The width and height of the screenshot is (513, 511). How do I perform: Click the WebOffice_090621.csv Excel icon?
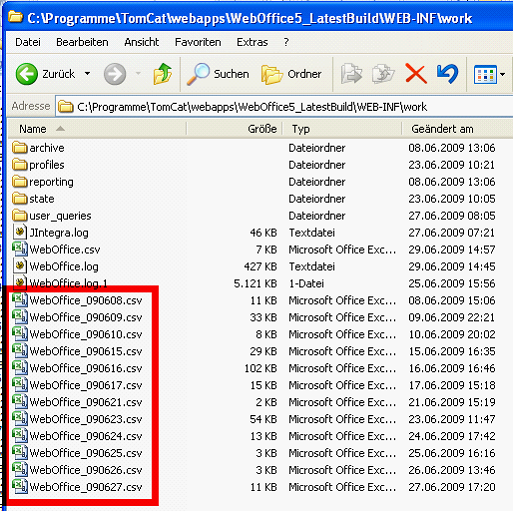point(20,401)
